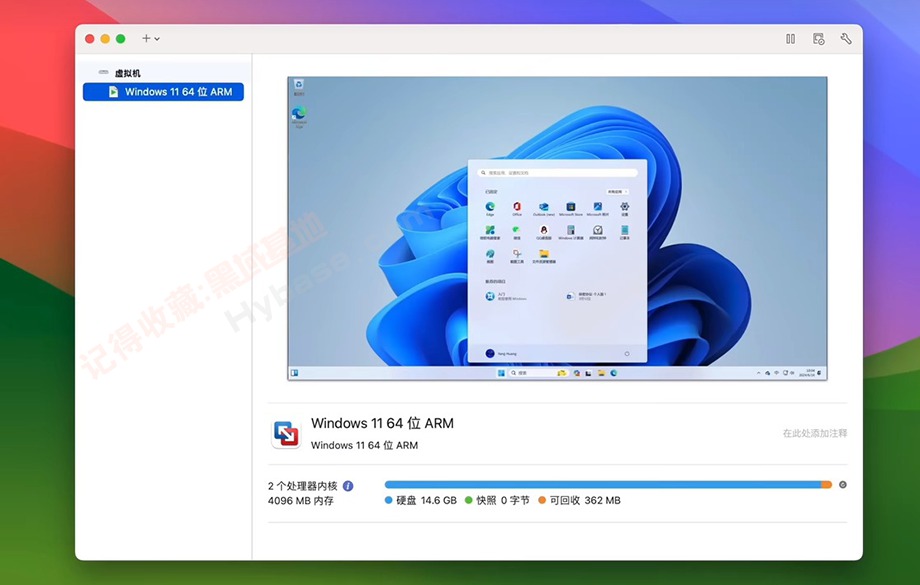Click the 在此处添加注释 notes field

point(814,433)
